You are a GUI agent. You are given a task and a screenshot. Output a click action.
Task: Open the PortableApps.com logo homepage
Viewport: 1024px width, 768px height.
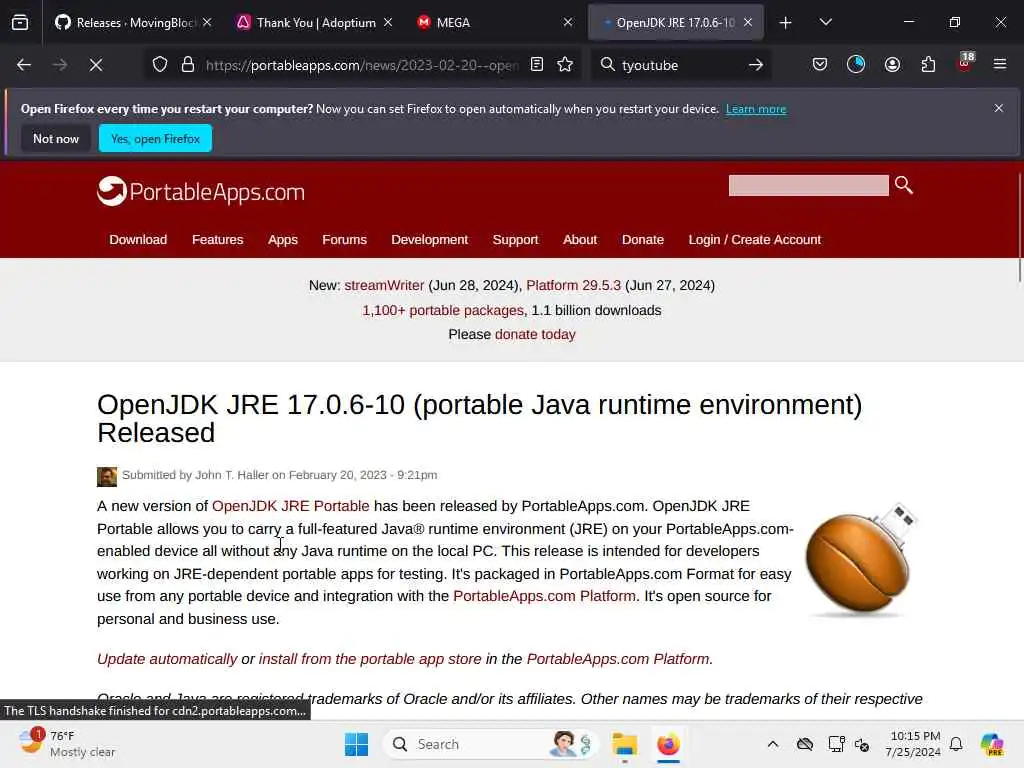click(x=201, y=191)
